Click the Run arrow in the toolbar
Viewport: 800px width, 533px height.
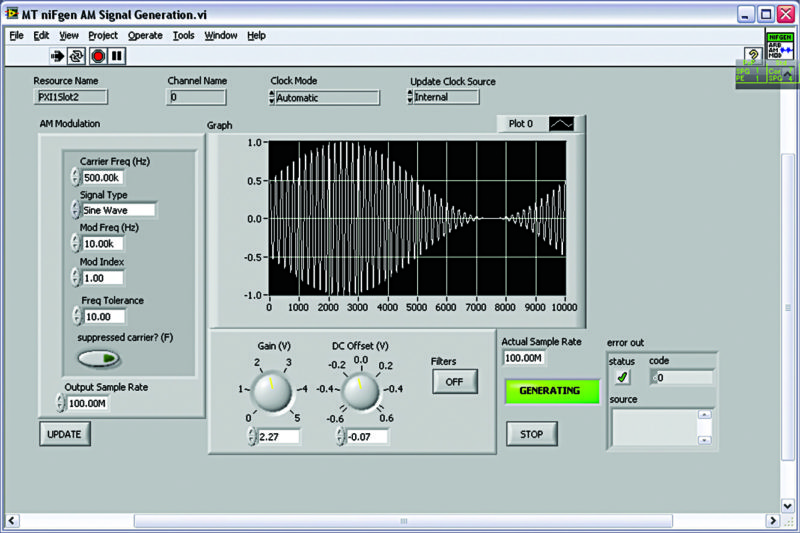[58, 55]
